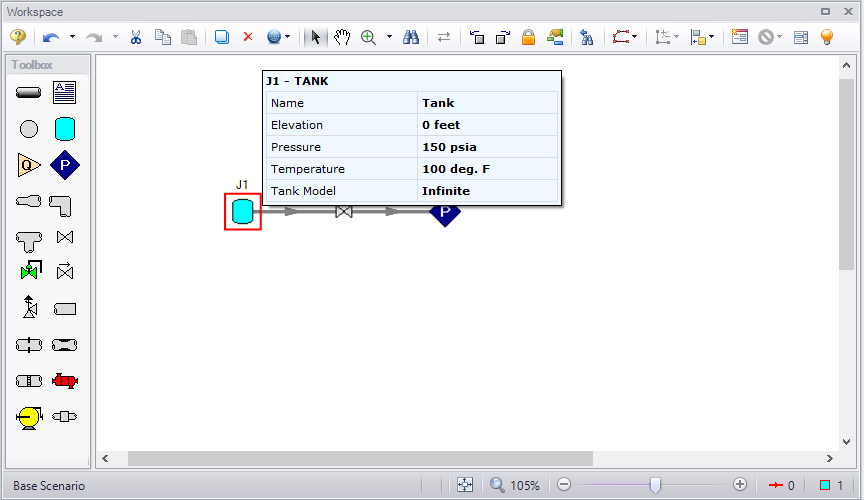Toggle the padlock Lock Object button
The height and width of the screenshot is (500, 864).
tap(528, 37)
